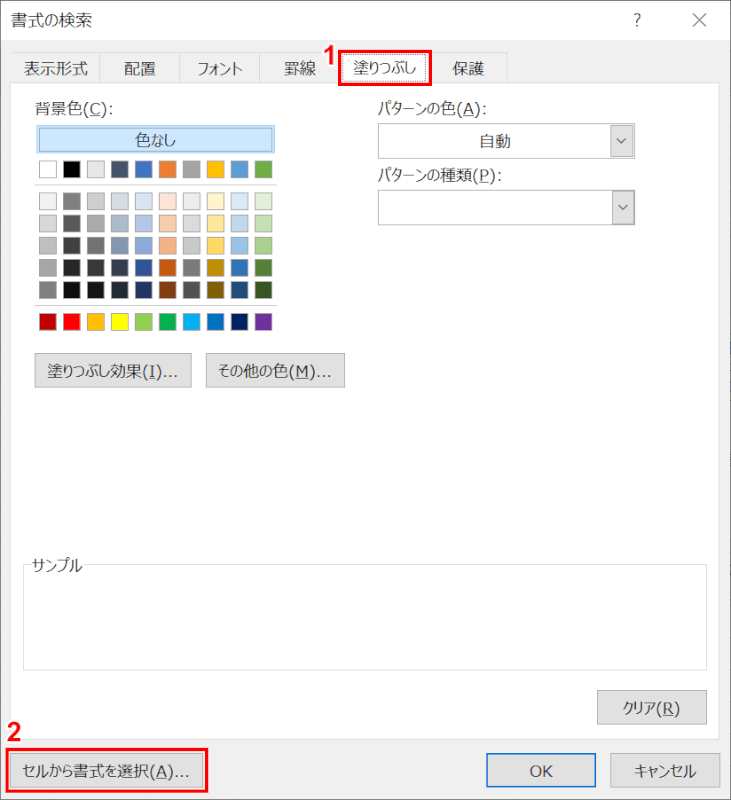Screen dimensions: 731x800
Task: Switch to the 配置 tab
Action: click(140, 68)
